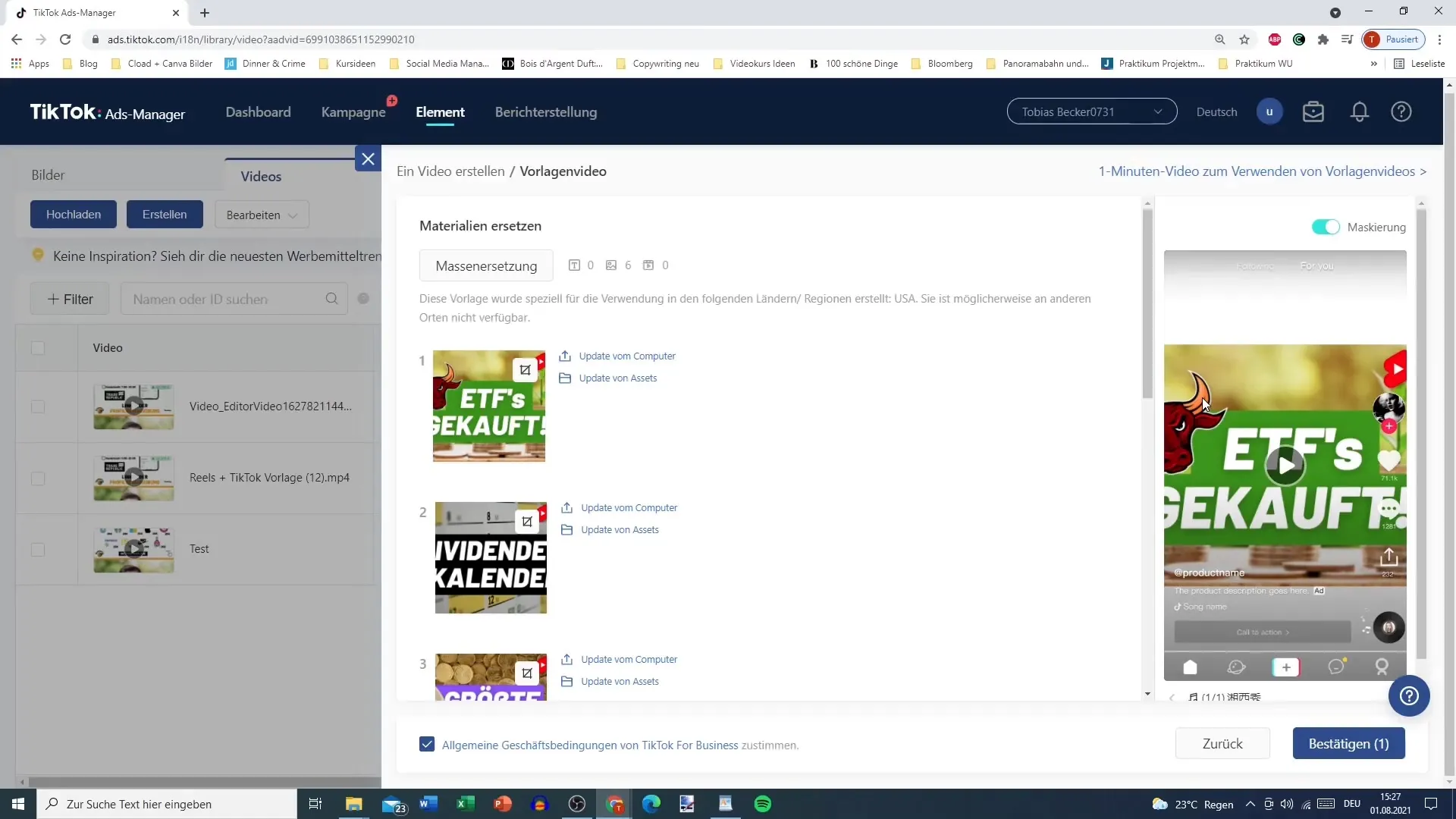Viewport: 1456px width, 819px height.
Task: Check the Test video row checkbox
Action: coord(38,550)
